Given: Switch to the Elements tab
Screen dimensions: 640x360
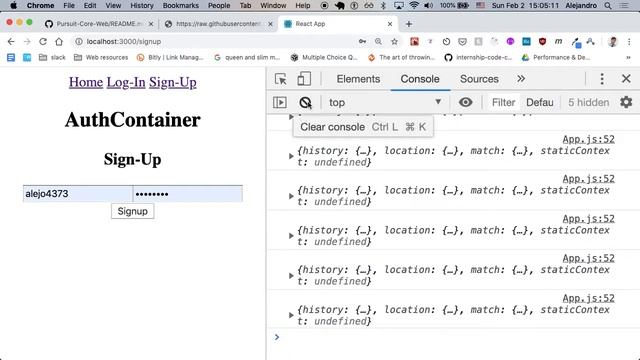Looking at the screenshot, I should click(358, 79).
